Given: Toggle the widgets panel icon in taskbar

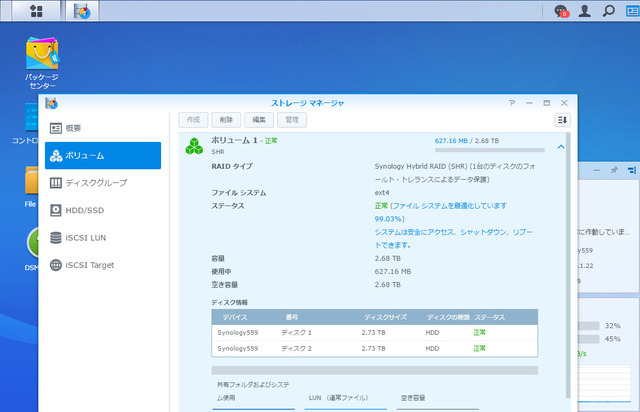Looking at the screenshot, I should click(632, 11).
